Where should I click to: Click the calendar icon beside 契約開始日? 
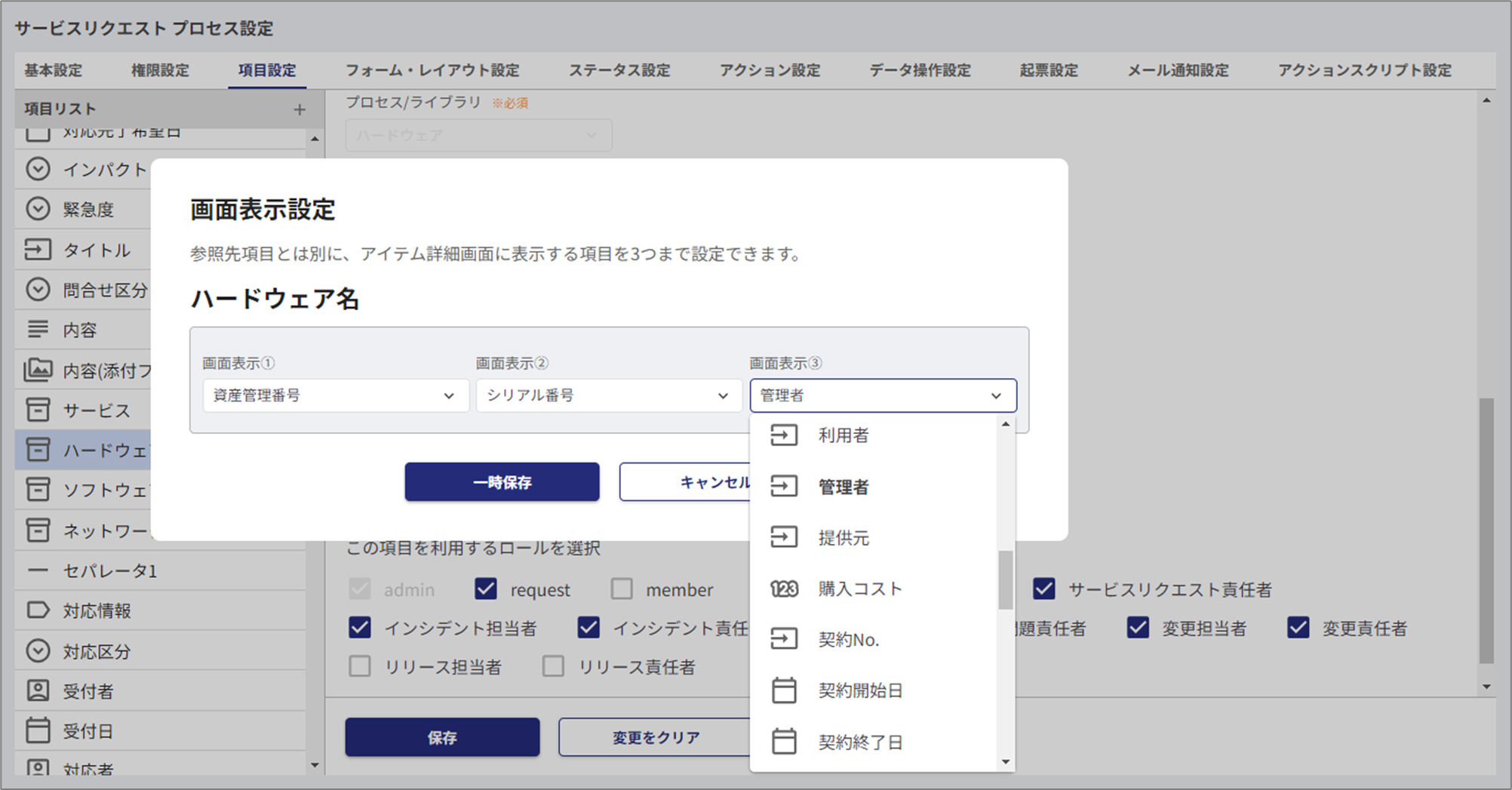784,690
